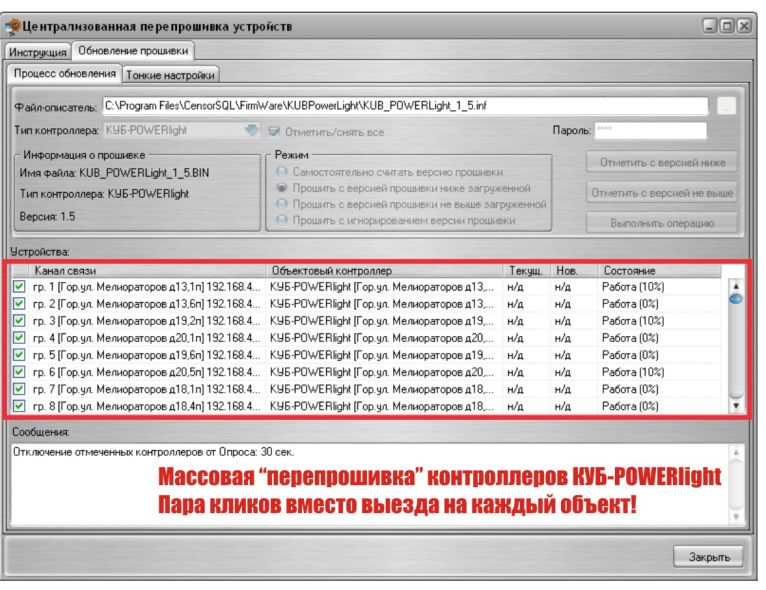Click гр. 6 Мелиораторов д20,5п channel cell

click(147, 372)
